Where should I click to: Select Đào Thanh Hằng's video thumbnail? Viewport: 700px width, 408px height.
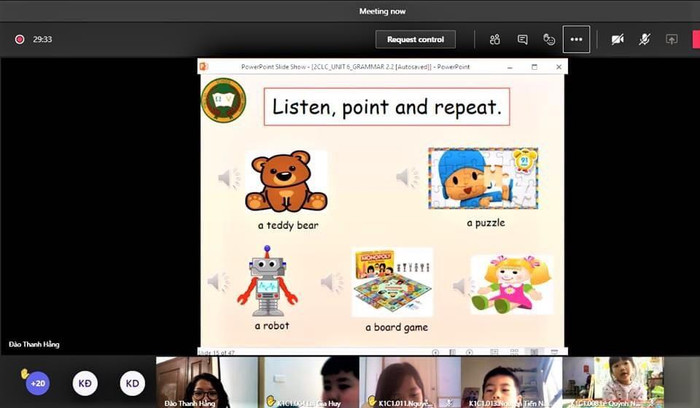pos(206,382)
